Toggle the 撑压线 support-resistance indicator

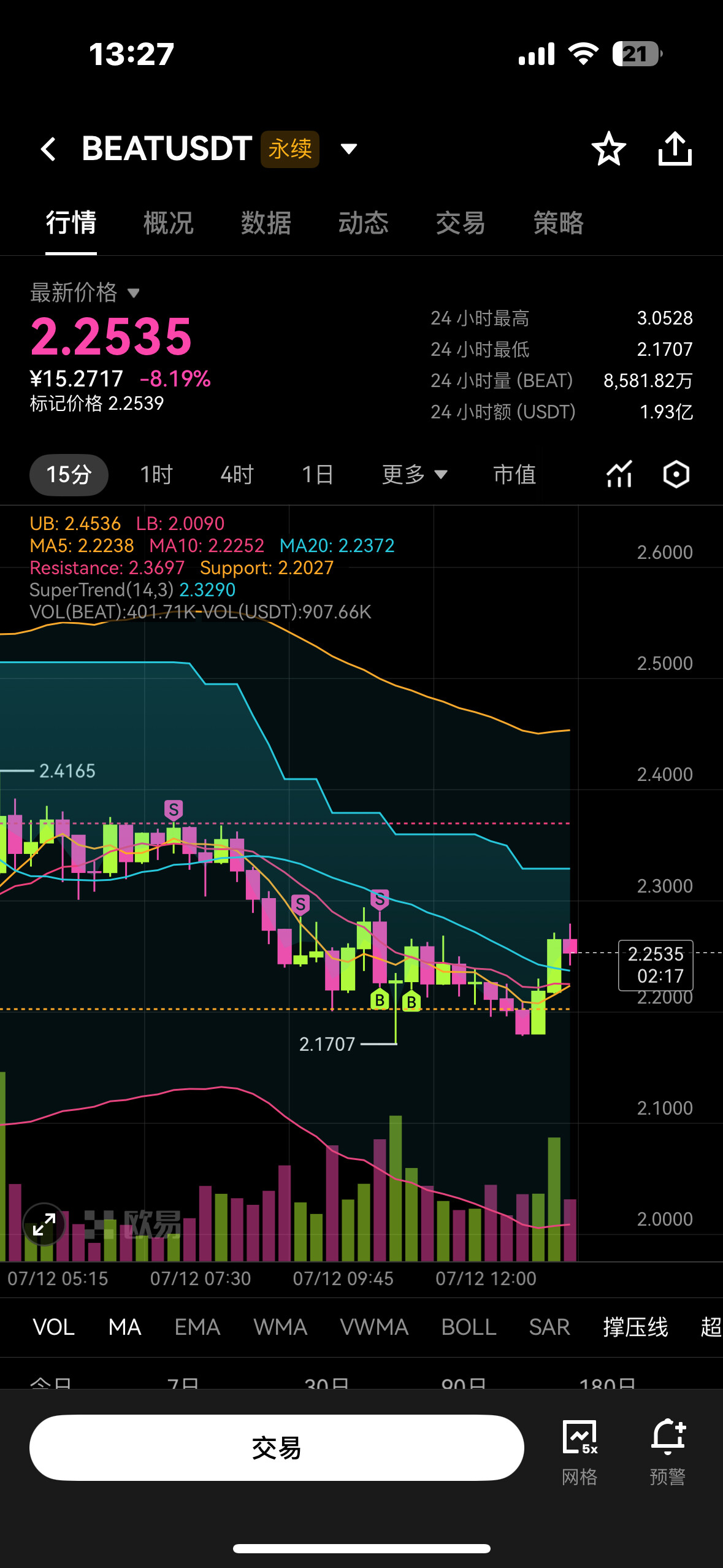(635, 1327)
